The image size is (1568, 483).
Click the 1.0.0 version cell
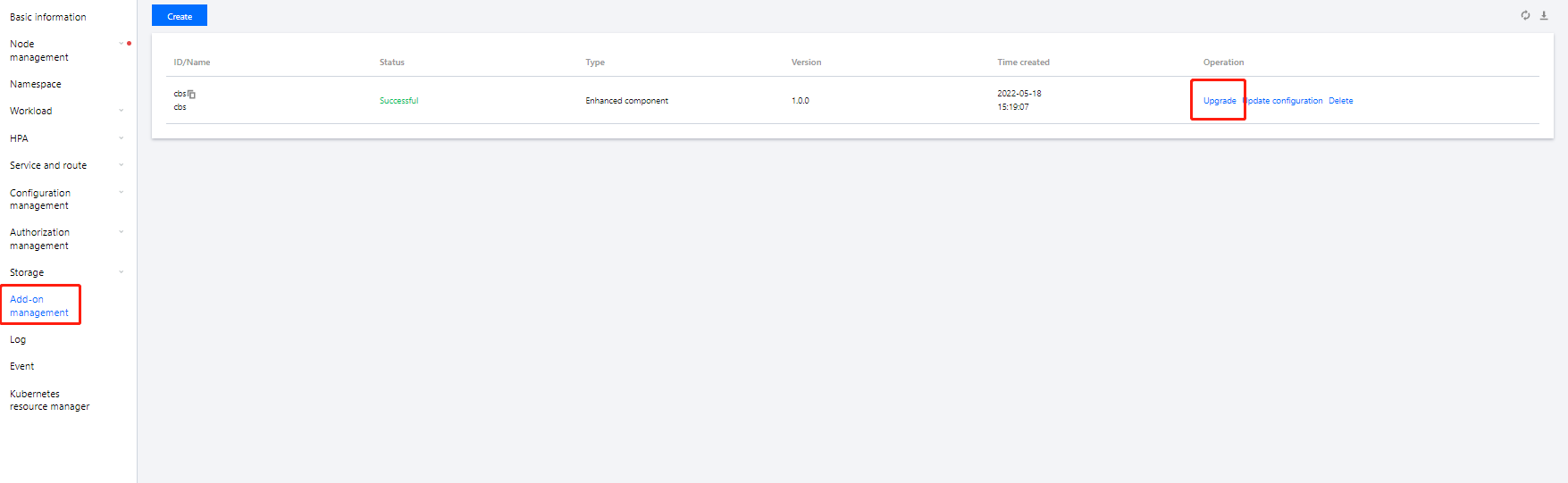[x=801, y=101]
